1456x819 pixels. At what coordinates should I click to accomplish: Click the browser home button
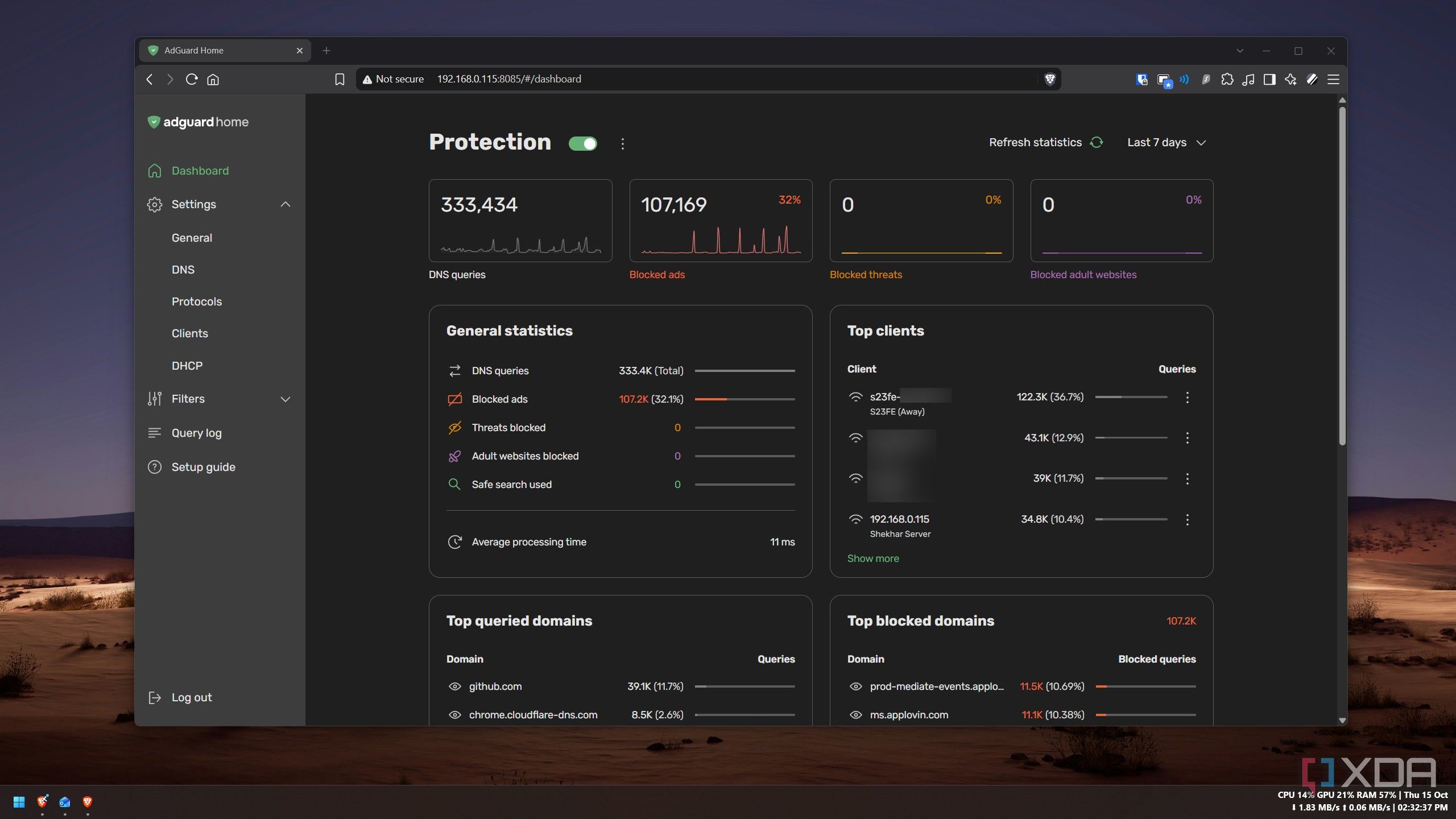pyautogui.click(x=213, y=79)
